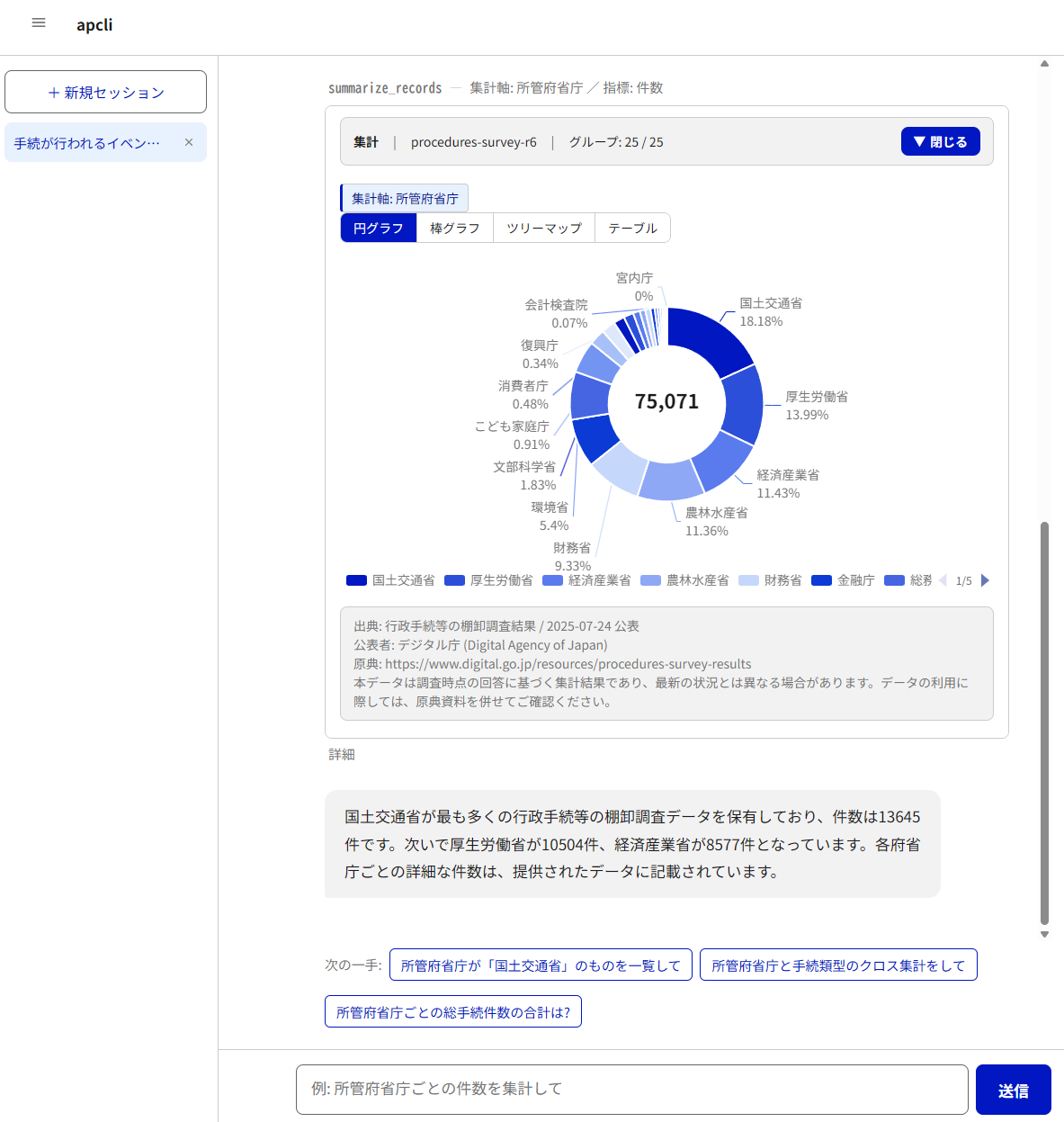Image resolution: width=1064 pixels, height=1122 pixels.
Task: Switch to テーブル tab
Action: pyautogui.click(x=632, y=228)
